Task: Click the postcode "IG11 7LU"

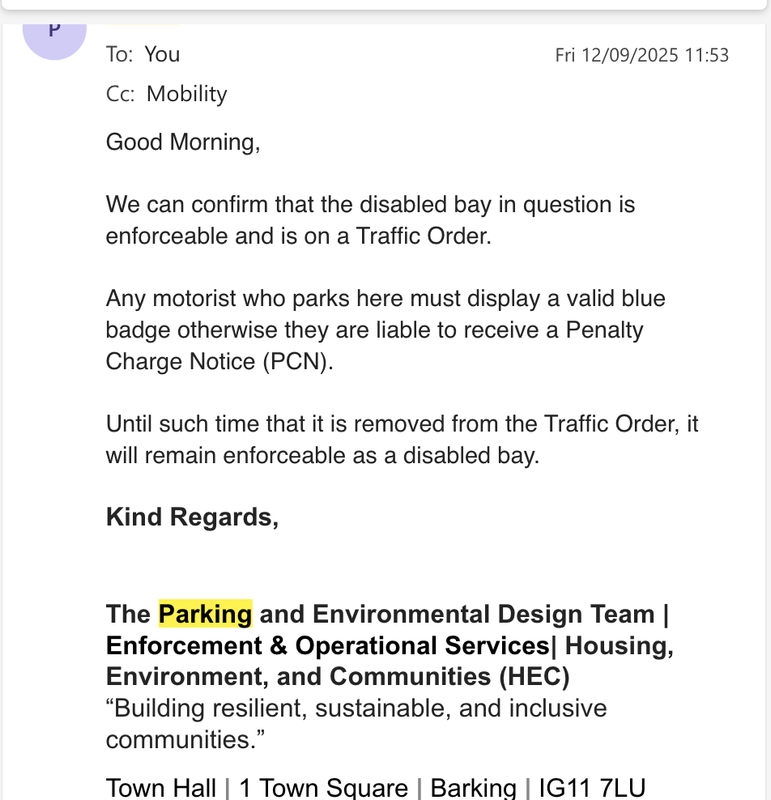Action: (x=592, y=788)
